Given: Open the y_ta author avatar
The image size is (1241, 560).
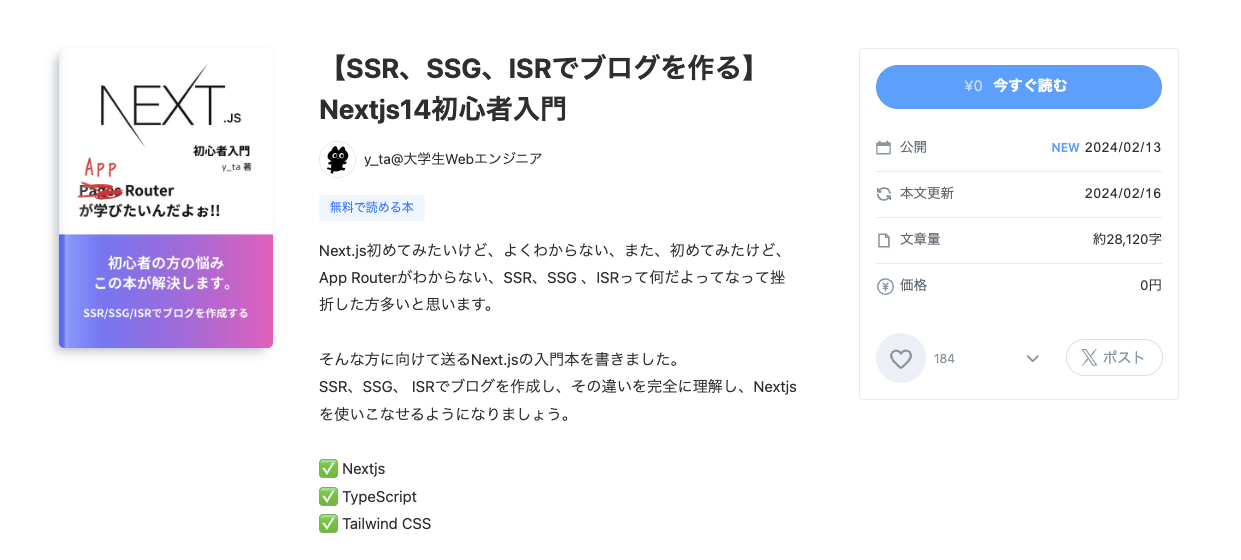Looking at the screenshot, I should pyautogui.click(x=337, y=159).
